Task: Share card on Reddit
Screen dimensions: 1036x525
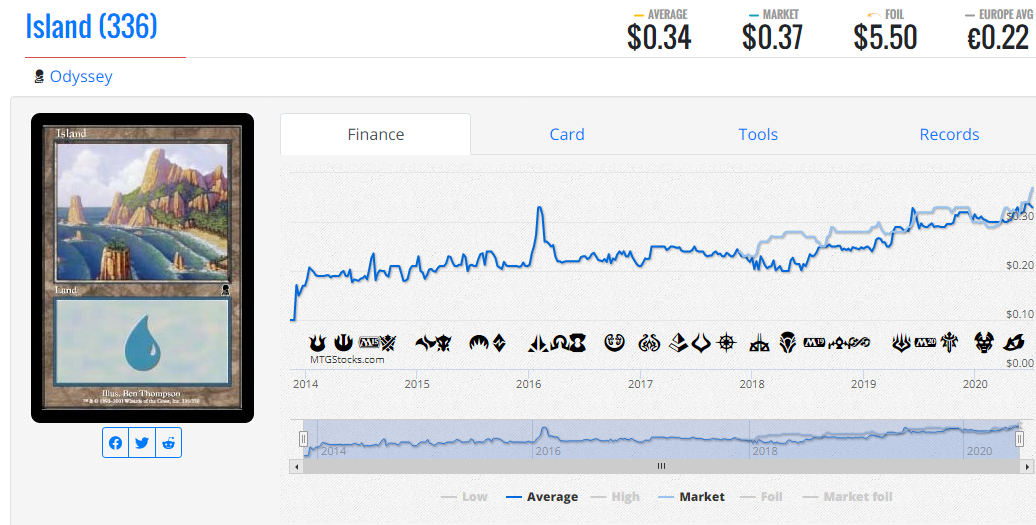Action: 168,443
